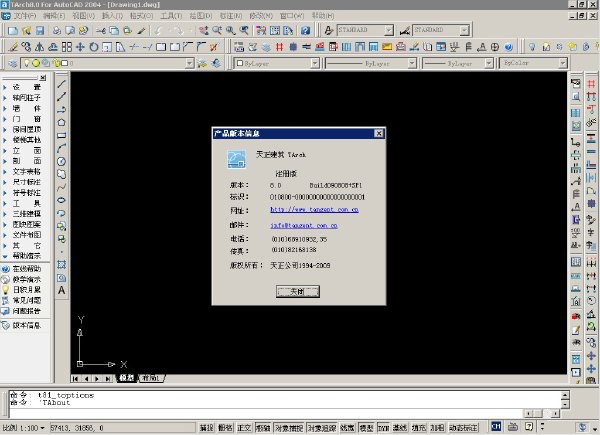The image size is (600, 435).
Task: Save drawing with floppy disk icon
Action: click(x=40, y=31)
